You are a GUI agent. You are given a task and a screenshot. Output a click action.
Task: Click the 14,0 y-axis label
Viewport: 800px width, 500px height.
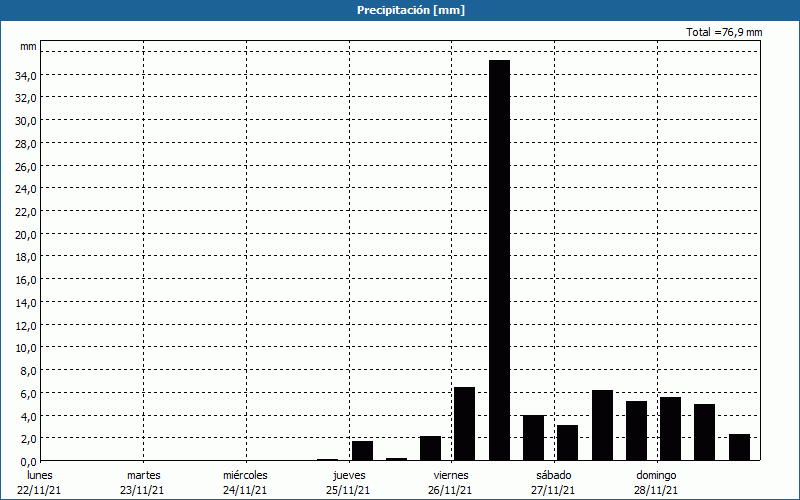[x=26, y=303]
